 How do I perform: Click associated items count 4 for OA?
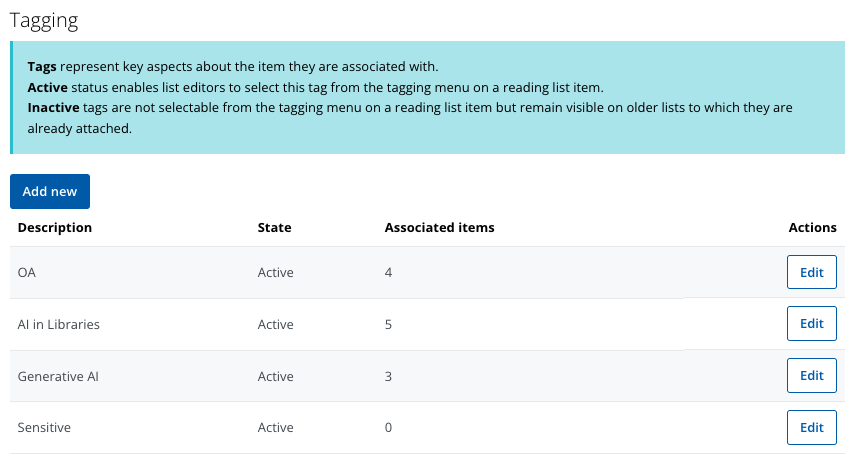tap(388, 272)
